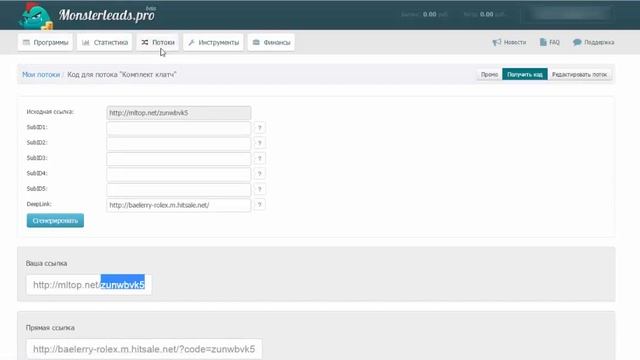Viewport: 640px width, 360px height.
Task: Select the Получить код tab
Action: 525,75
